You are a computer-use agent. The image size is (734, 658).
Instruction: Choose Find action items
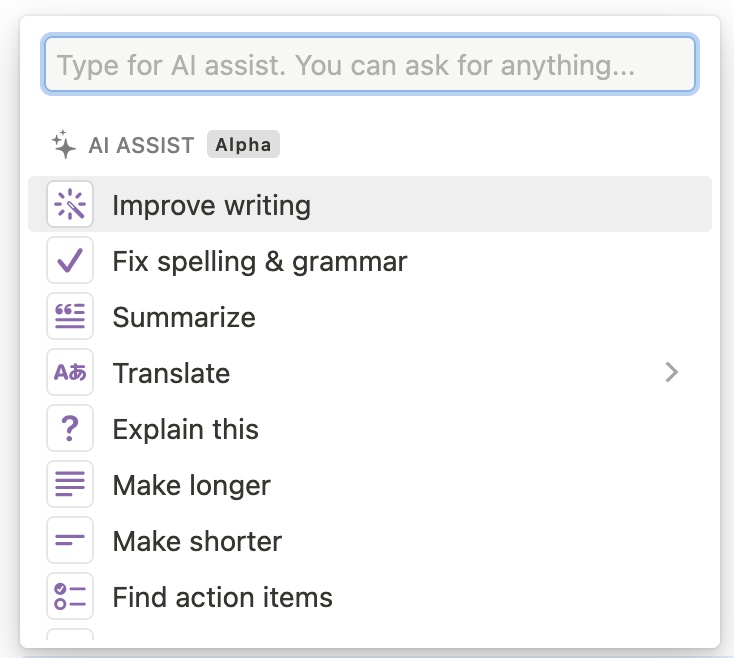click(x=370, y=596)
